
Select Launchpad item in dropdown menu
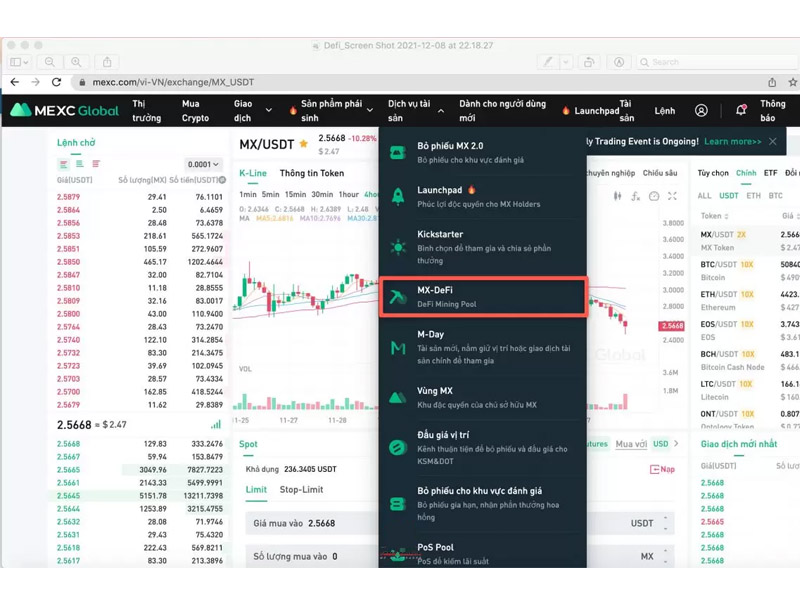(x=483, y=196)
